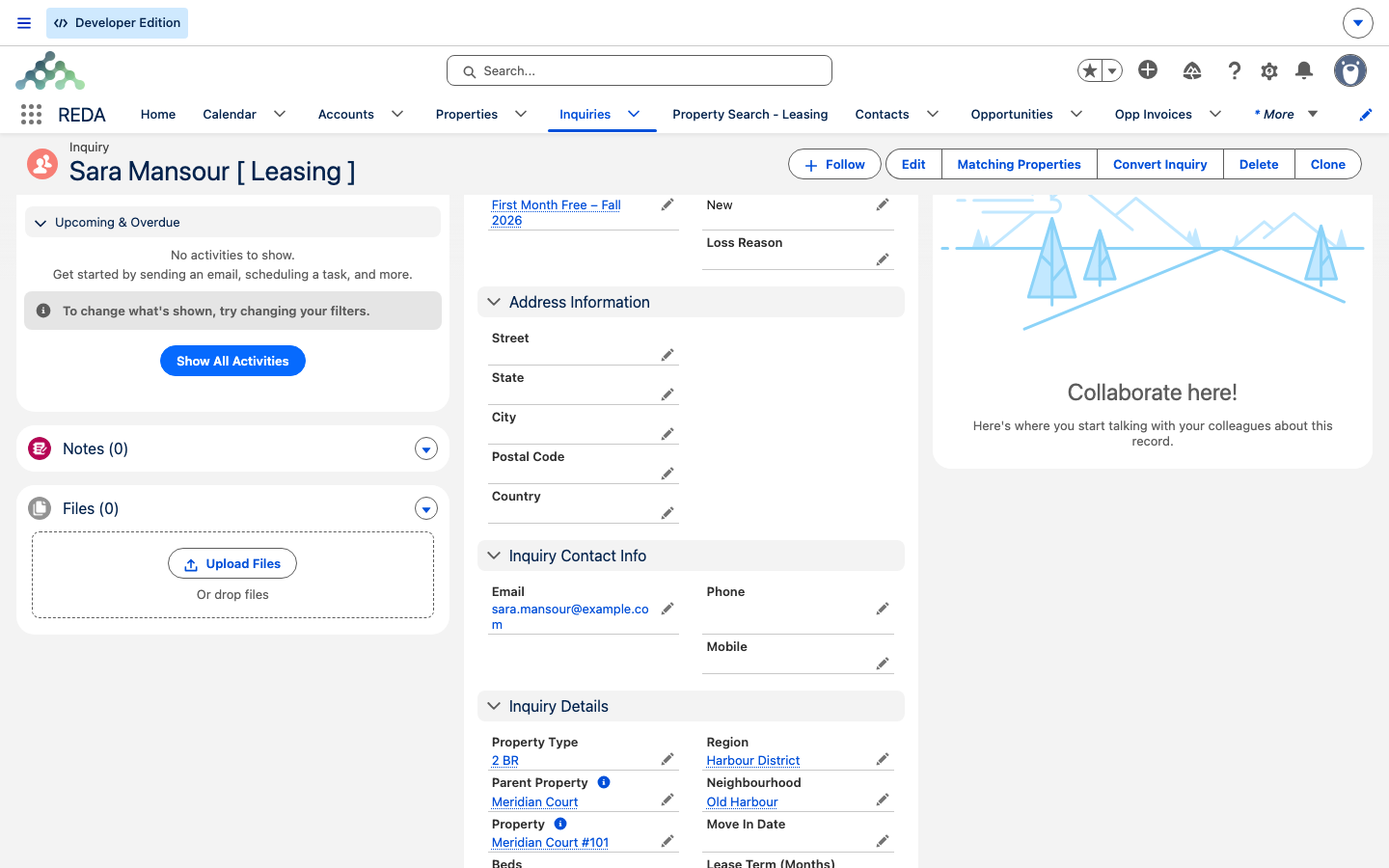Edit the Street field pencil icon
The height and width of the screenshot is (868, 1389).
[667, 355]
